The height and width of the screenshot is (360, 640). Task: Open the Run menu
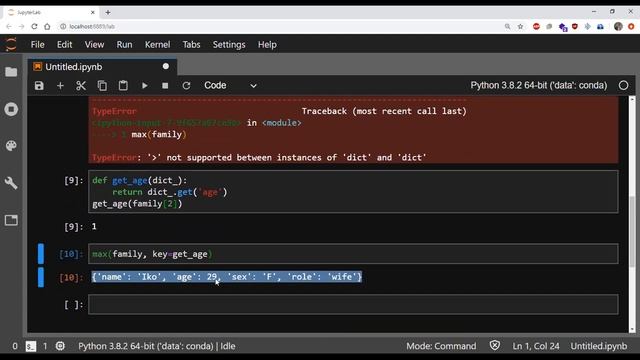(x=124, y=44)
